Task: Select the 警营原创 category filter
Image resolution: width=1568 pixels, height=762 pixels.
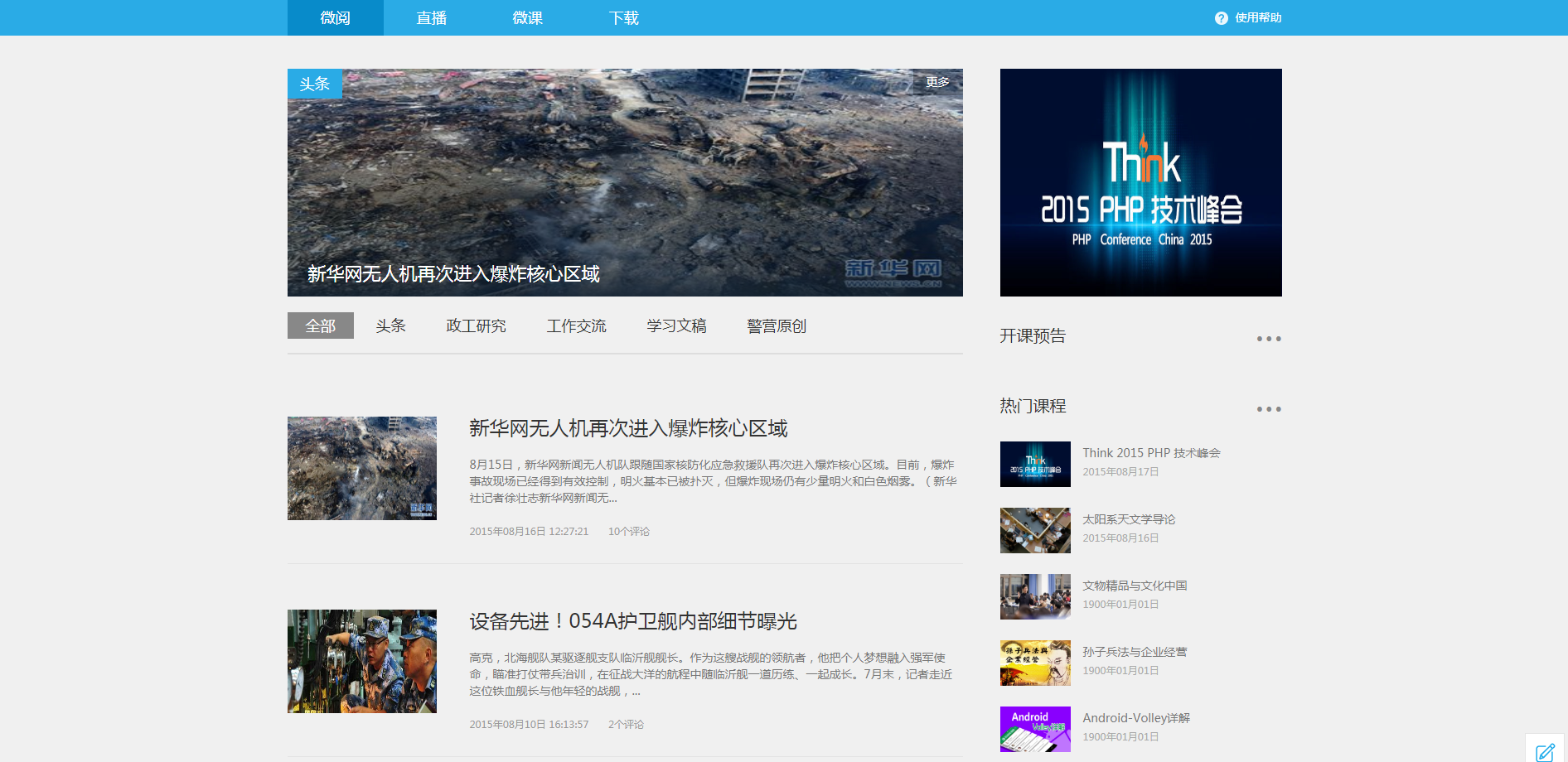Action: [777, 326]
